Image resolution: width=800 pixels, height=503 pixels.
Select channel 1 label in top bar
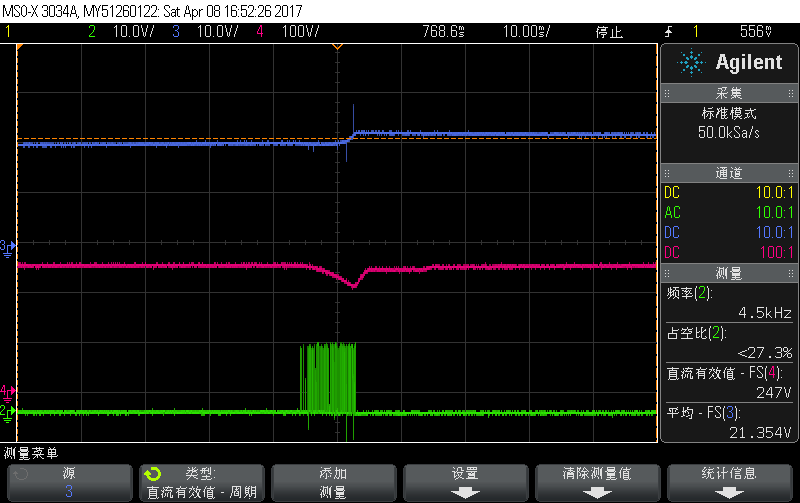point(8,32)
